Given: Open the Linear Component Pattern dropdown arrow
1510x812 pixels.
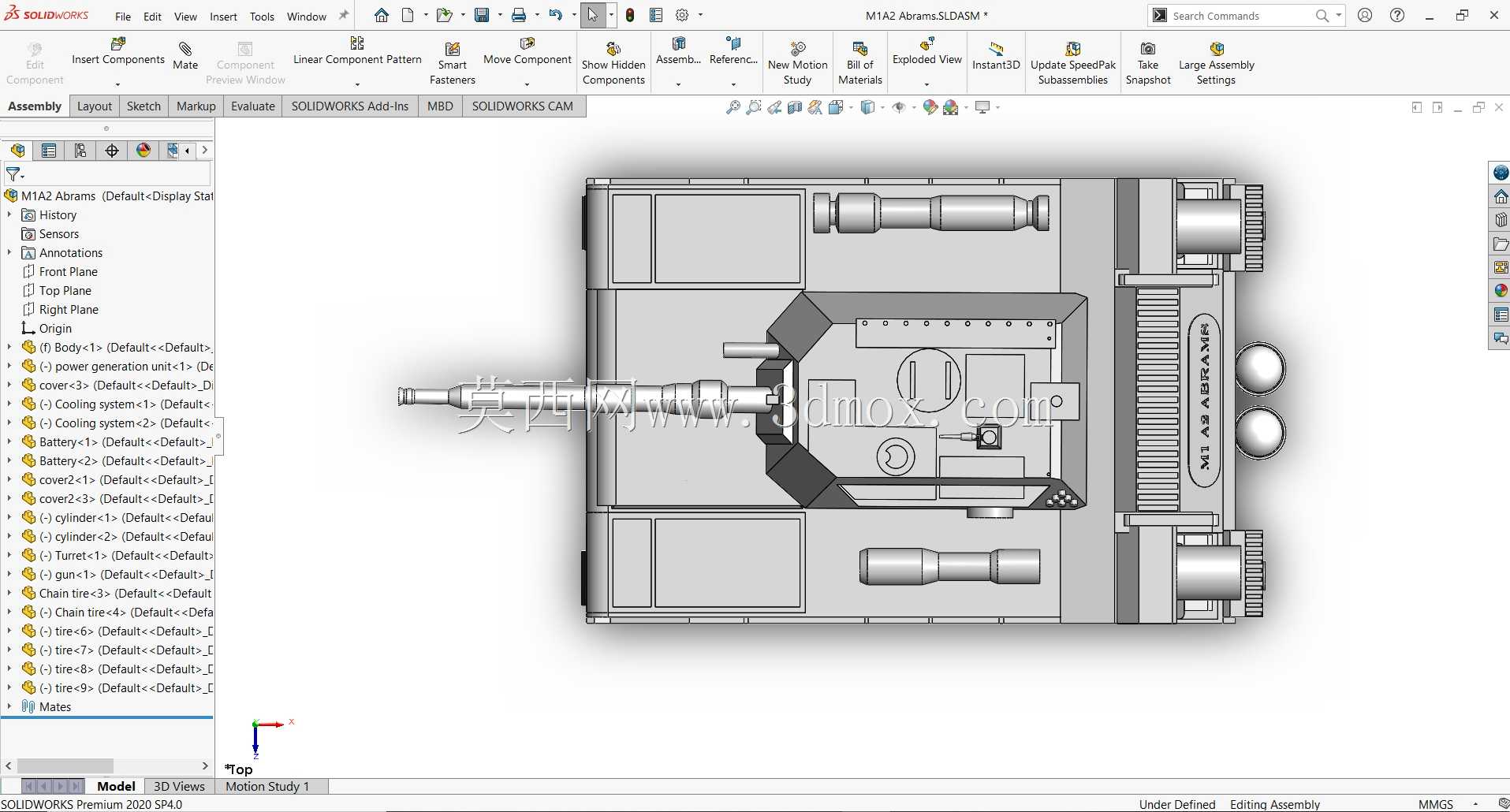Looking at the screenshot, I should (x=357, y=84).
